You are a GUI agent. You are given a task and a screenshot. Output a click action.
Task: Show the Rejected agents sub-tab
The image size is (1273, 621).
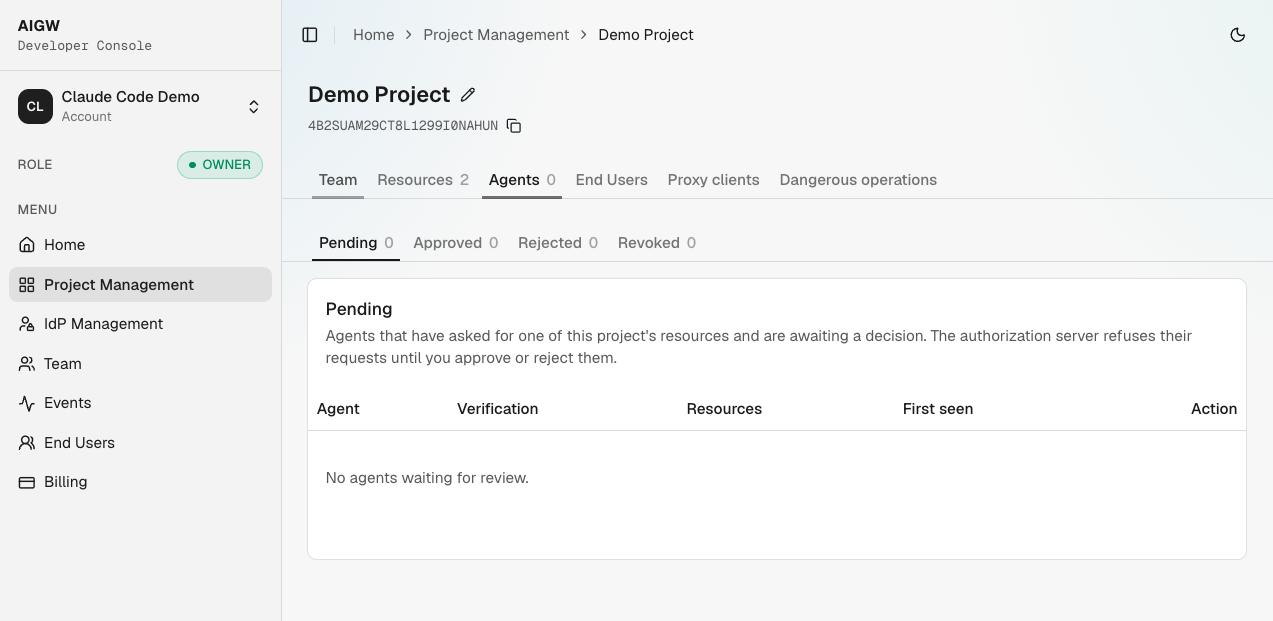pos(558,243)
